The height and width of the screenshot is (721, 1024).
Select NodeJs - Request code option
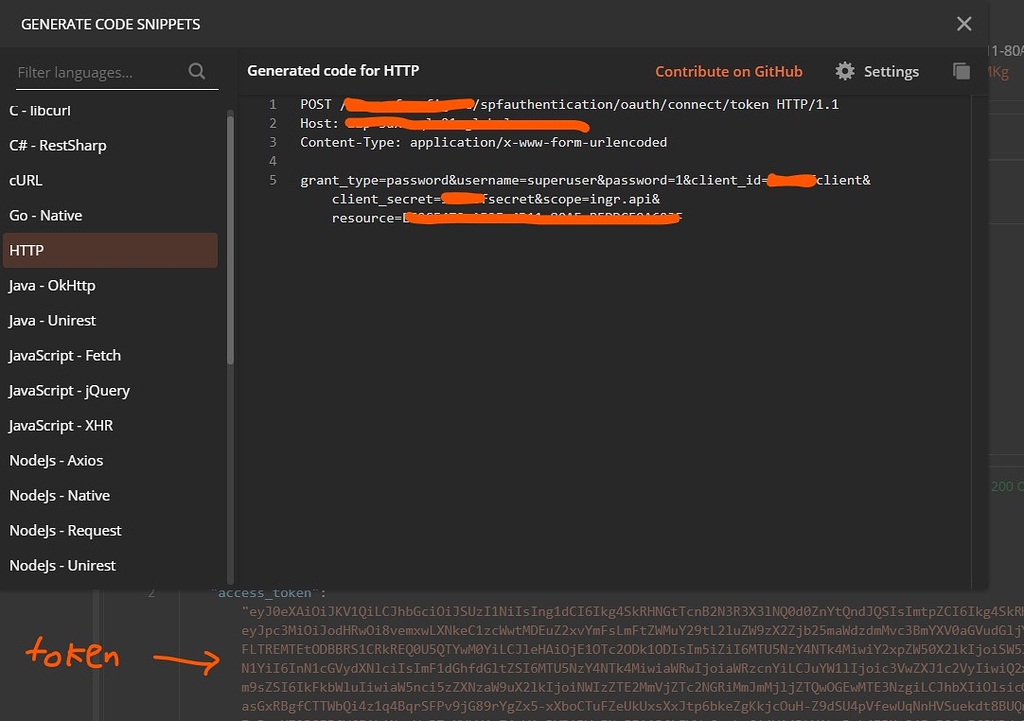pyautogui.click(x=110, y=530)
